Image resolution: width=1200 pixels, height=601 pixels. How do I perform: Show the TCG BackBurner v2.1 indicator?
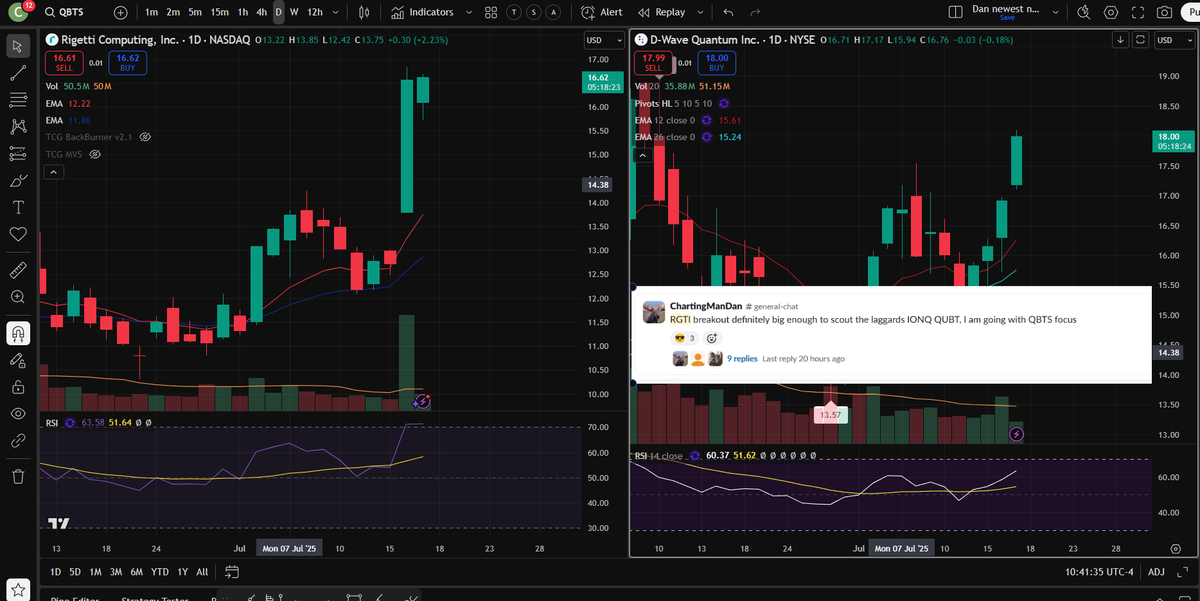click(x=145, y=136)
